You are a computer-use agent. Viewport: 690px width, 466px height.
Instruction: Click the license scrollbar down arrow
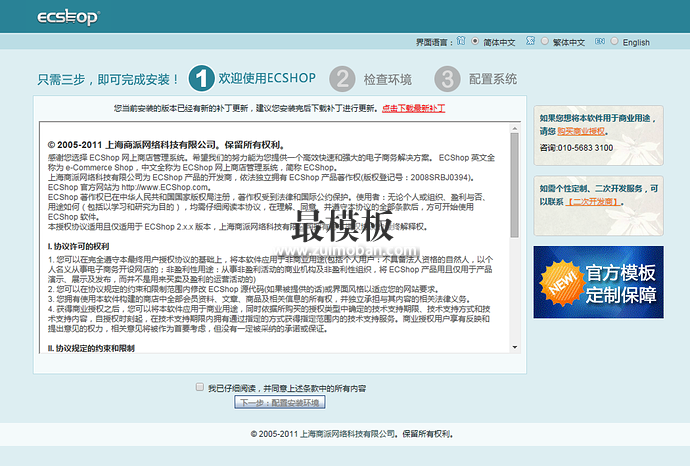click(514, 347)
